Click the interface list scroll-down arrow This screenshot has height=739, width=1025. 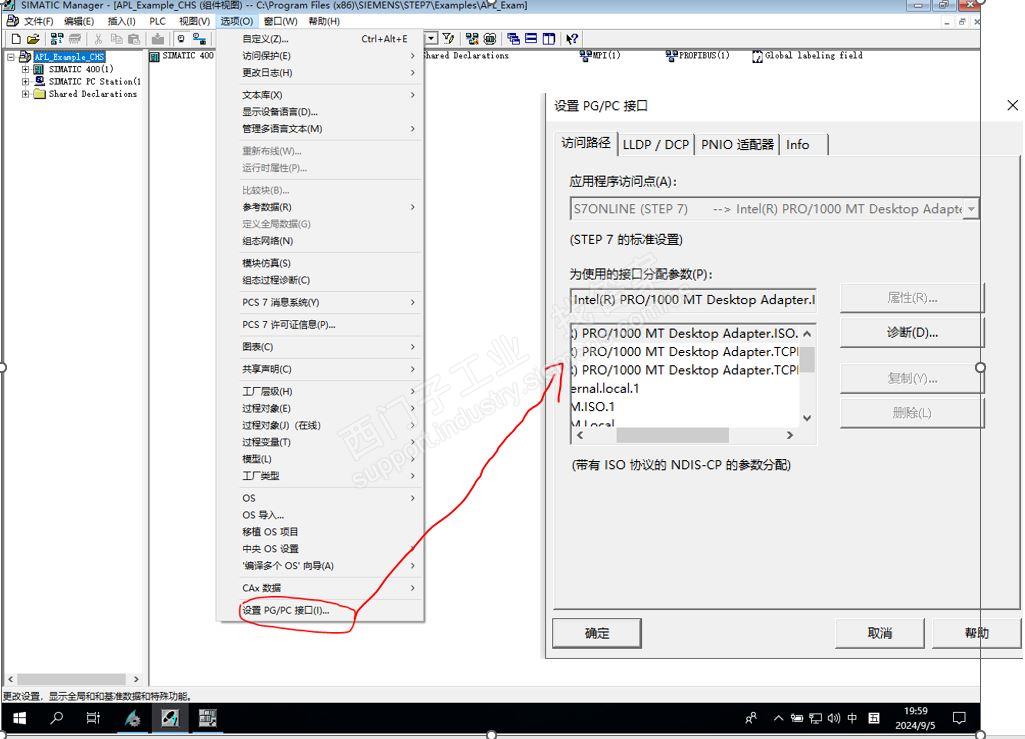click(x=807, y=418)
